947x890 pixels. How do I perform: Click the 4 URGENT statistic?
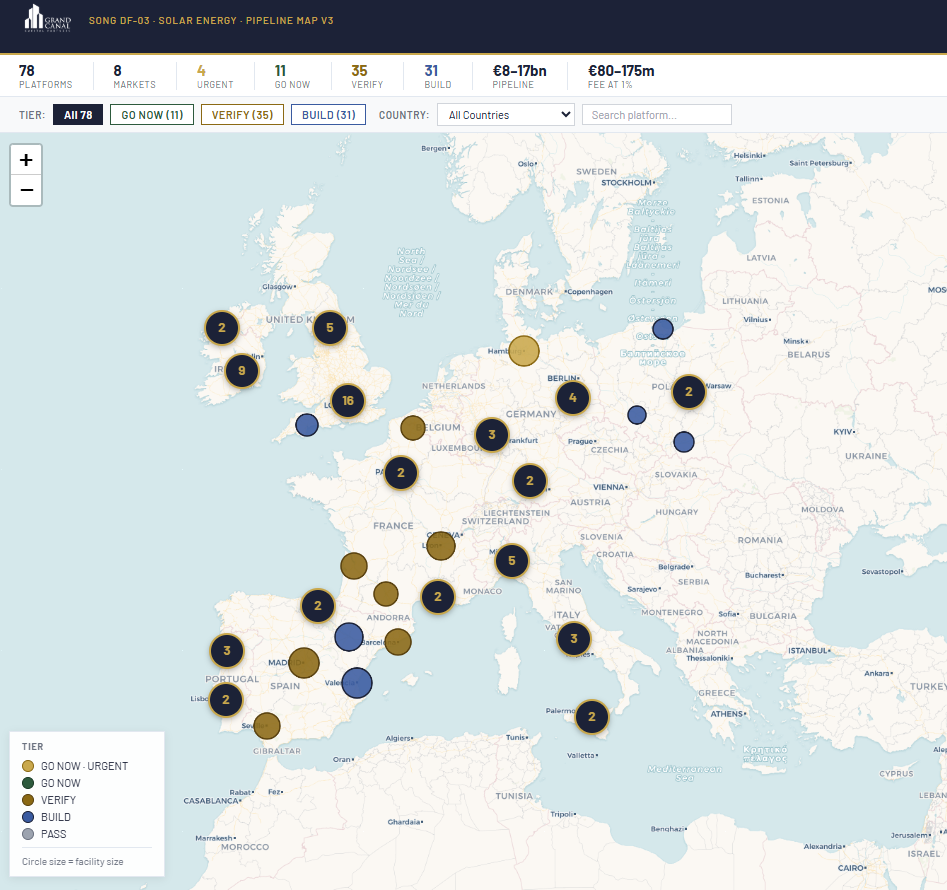tap(215, 77)
